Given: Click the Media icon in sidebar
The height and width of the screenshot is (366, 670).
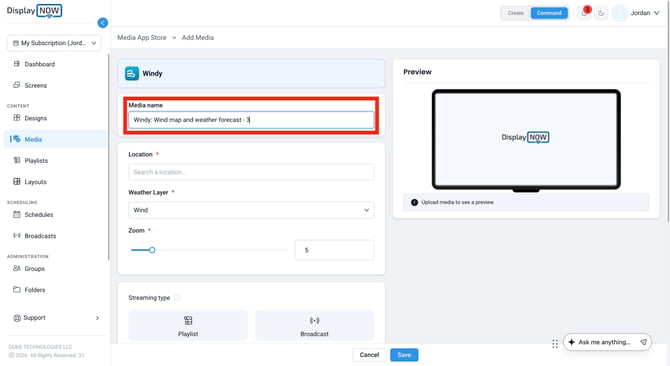Looking at the screenshot, I should [17, 139].
